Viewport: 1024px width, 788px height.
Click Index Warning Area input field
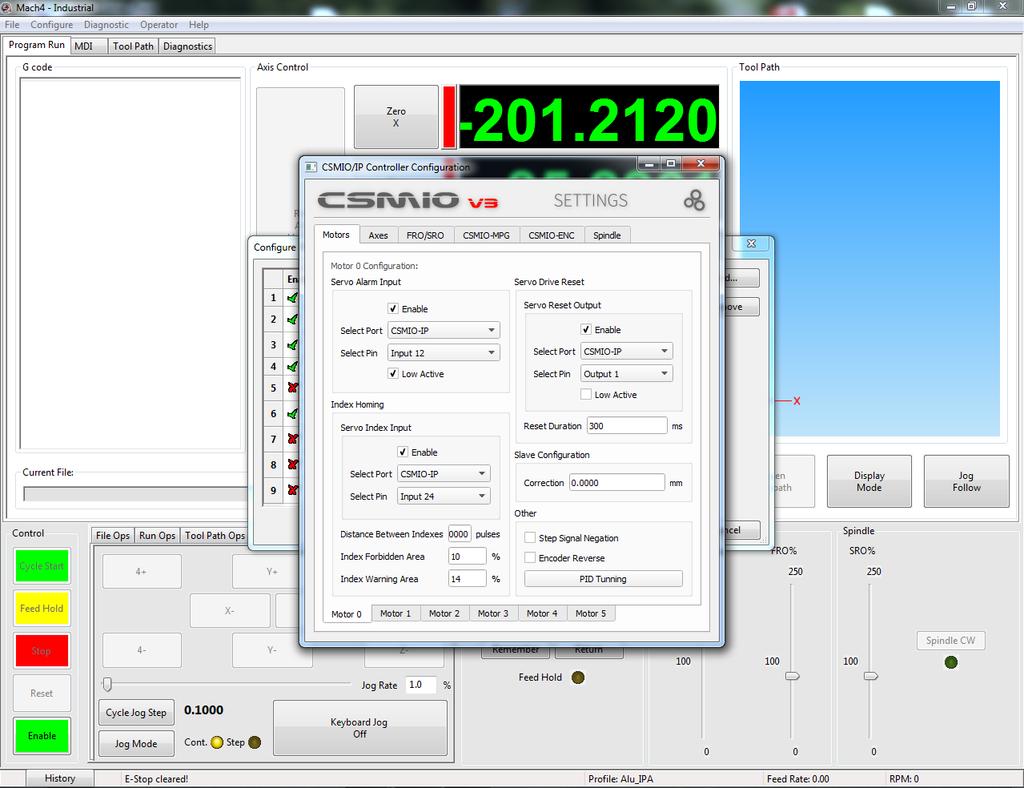click(x=467, y=578)
